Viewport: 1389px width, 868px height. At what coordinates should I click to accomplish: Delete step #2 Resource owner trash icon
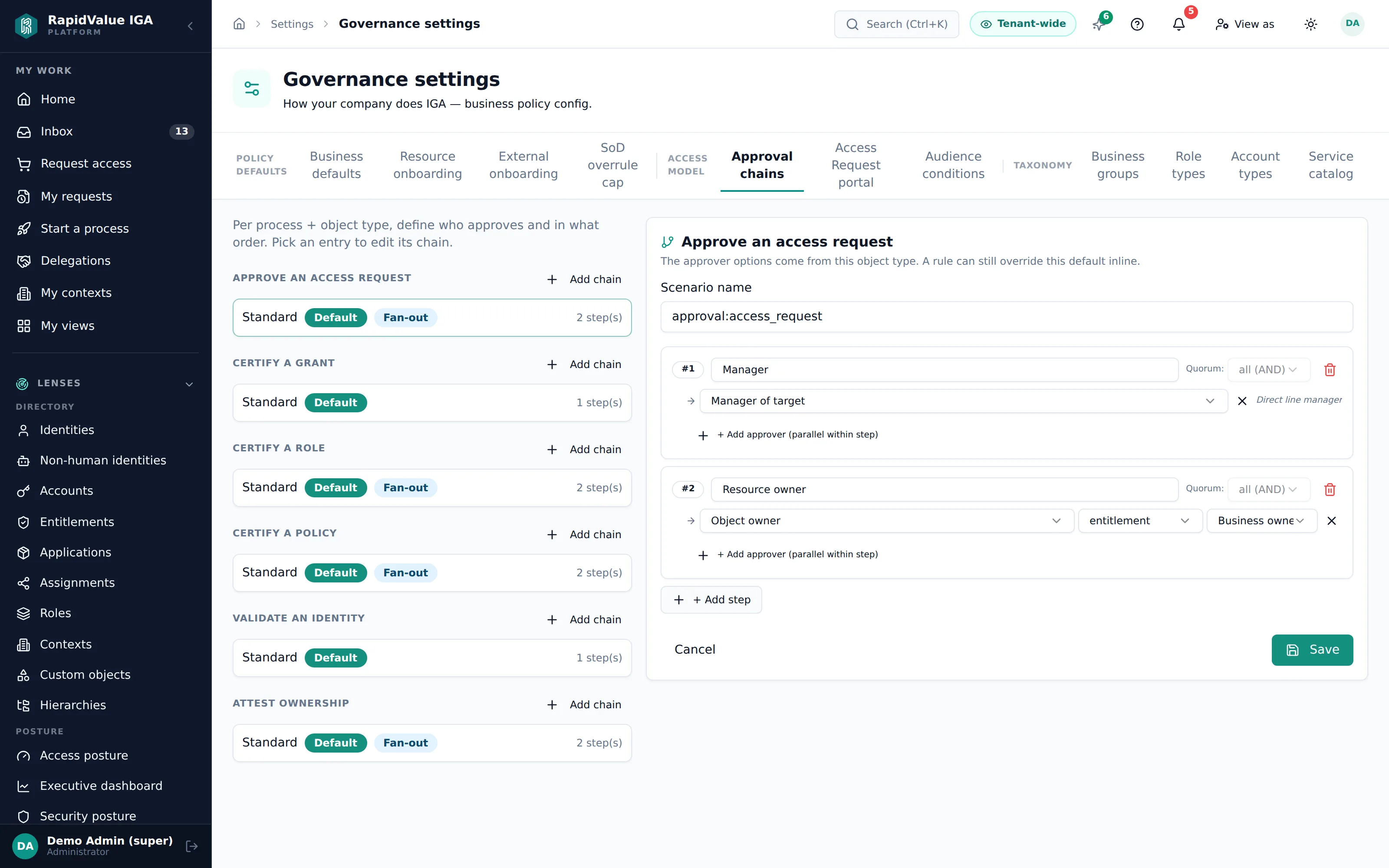click(1330, 490)
